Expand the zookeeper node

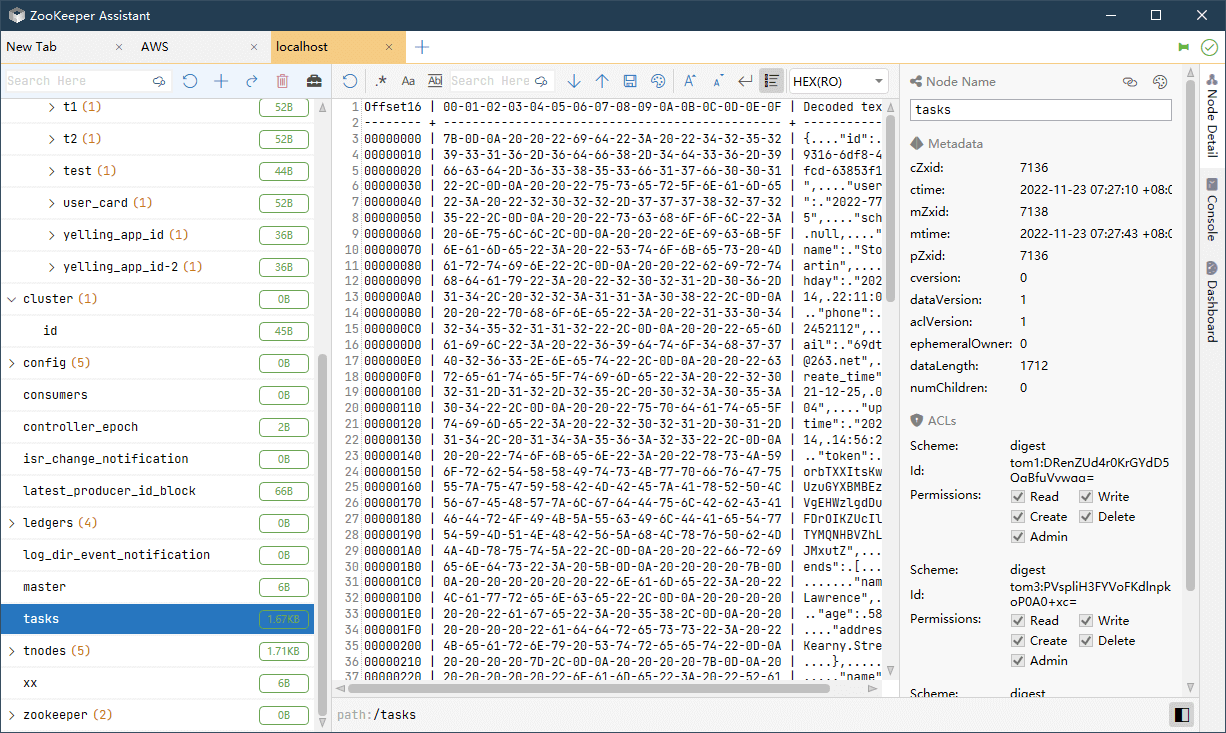pyautogui.click(x=12, y=715)
